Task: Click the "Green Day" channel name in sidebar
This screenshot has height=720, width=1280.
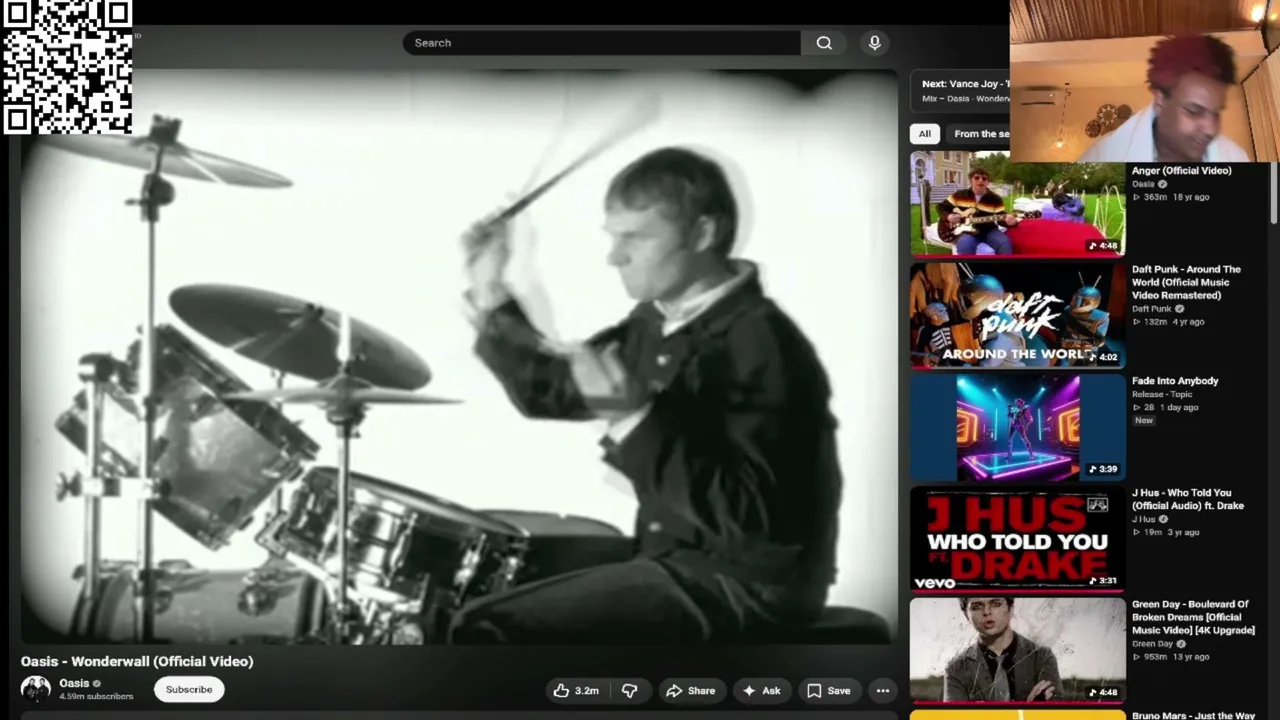Action: click(x=1152, y=644)
